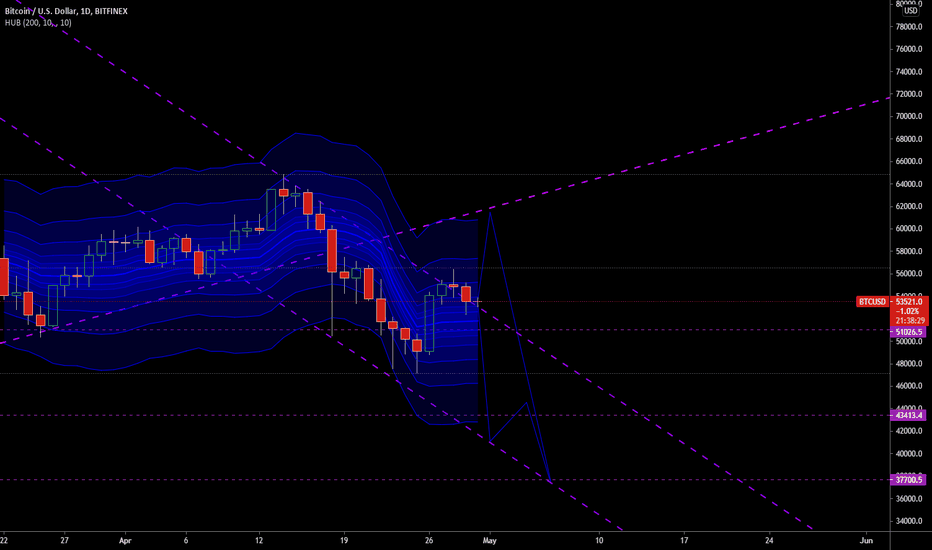Click the 27 date label on time axis
Screen dimensions: 932x550
pyautogui.click(x=64, y=540)
